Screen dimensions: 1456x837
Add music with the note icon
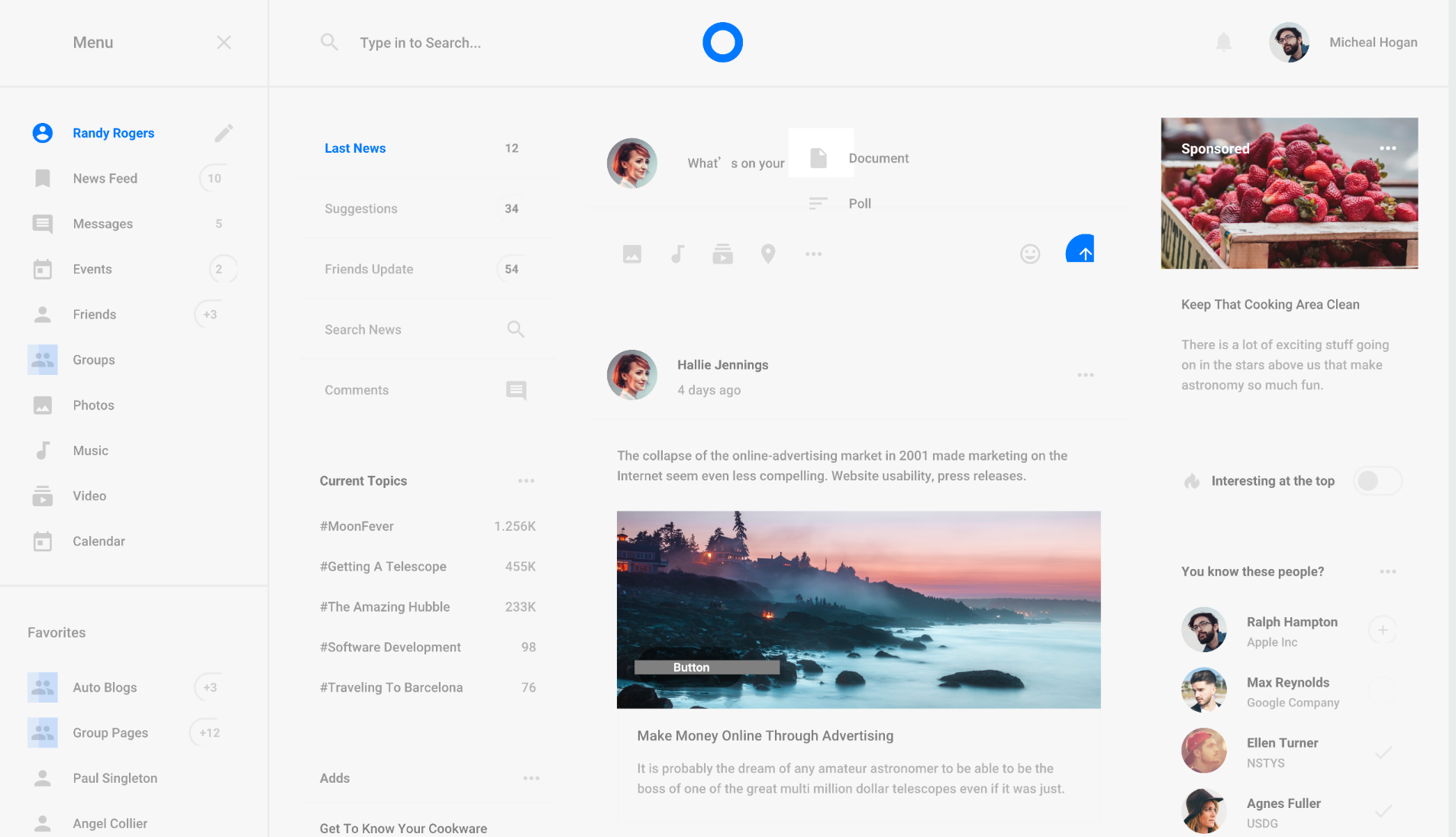tap(677, 254)
